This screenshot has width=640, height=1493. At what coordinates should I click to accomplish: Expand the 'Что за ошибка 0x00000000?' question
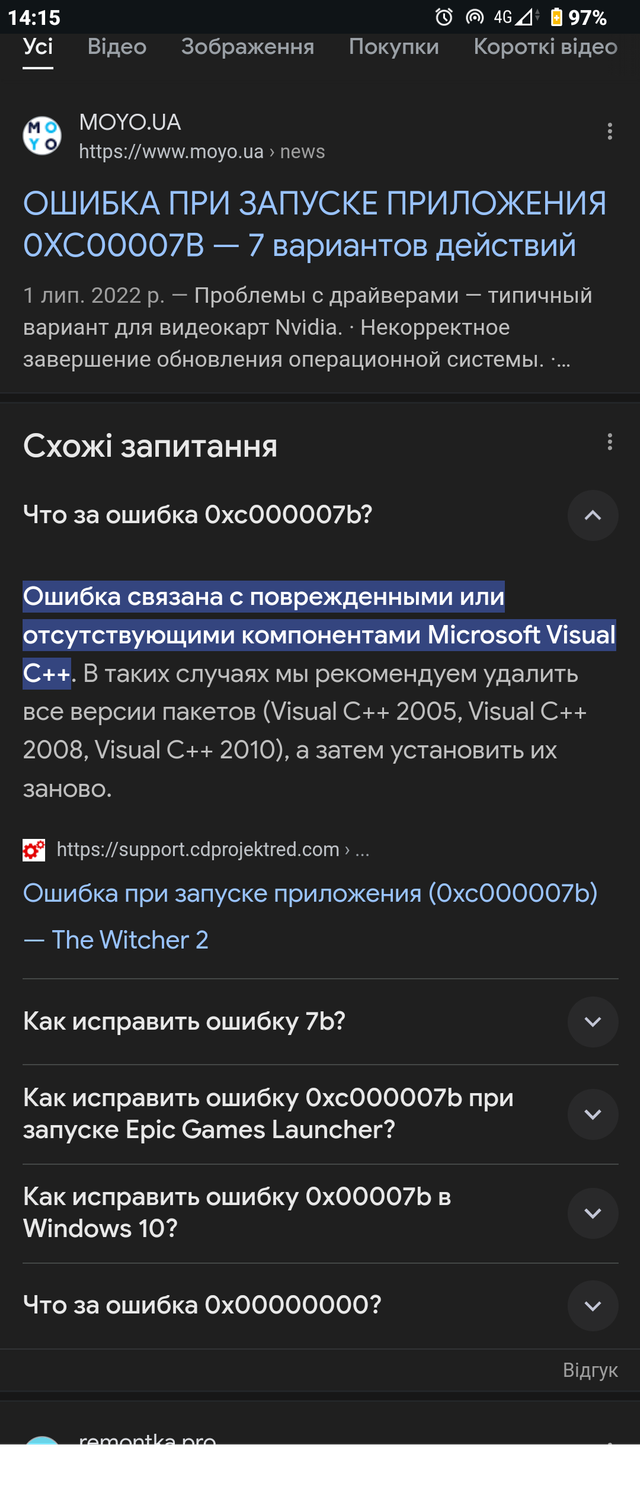pyautogui.click(x=593, y=1306)
